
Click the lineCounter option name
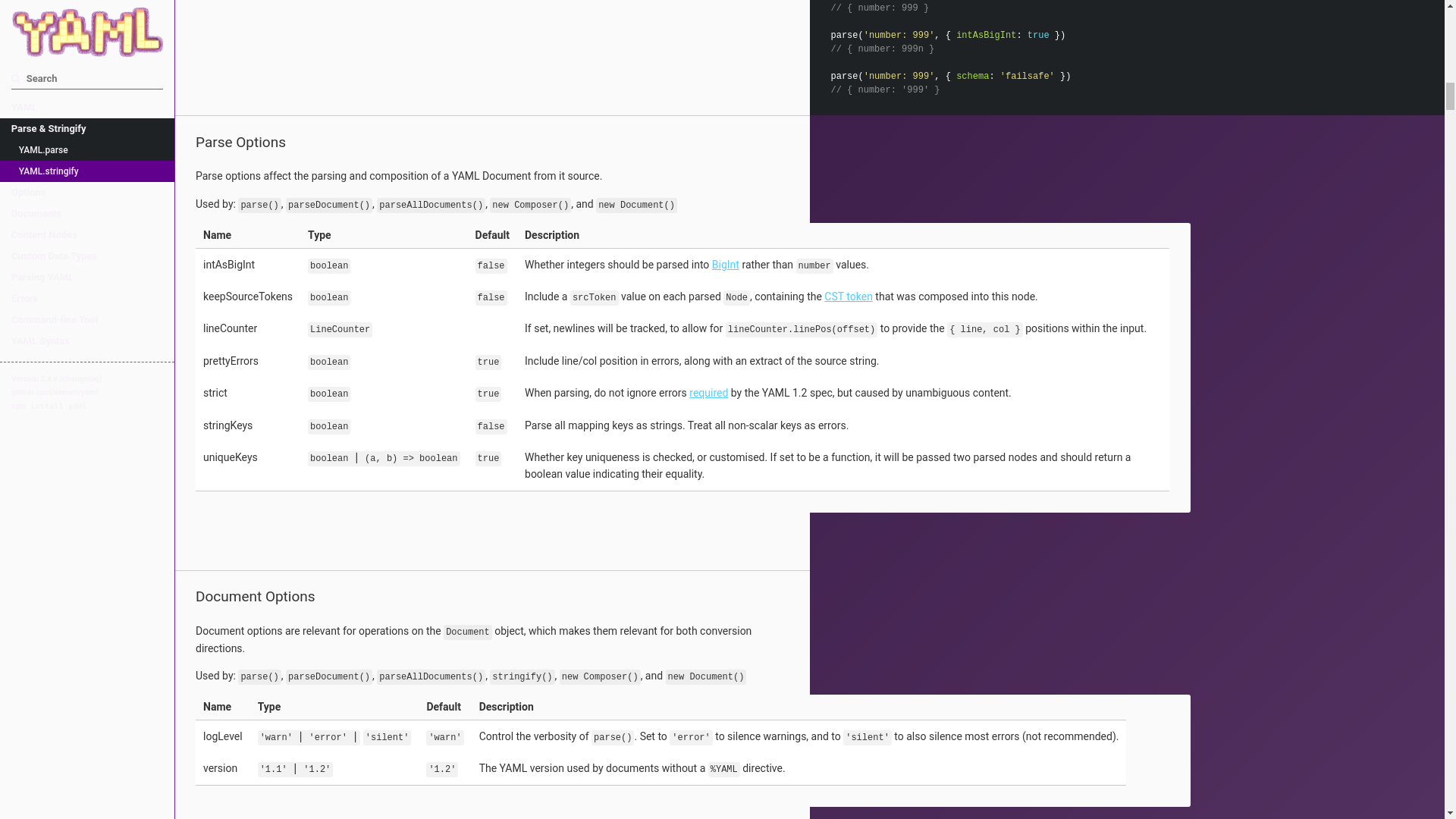pos(230,328)
